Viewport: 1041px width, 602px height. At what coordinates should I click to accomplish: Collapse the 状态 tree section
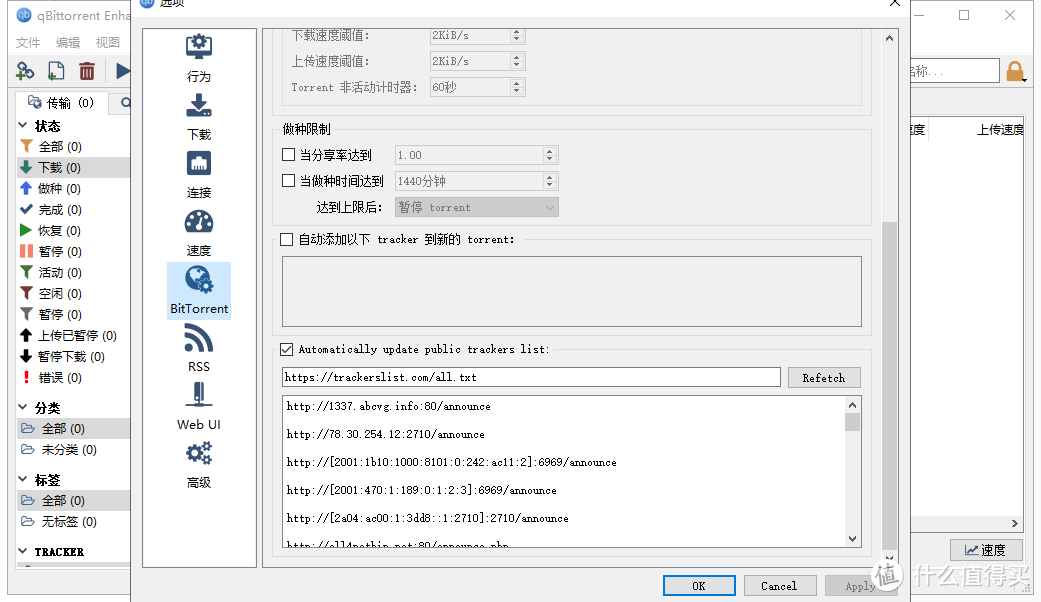pyautogui.click(x=22, y=125)
